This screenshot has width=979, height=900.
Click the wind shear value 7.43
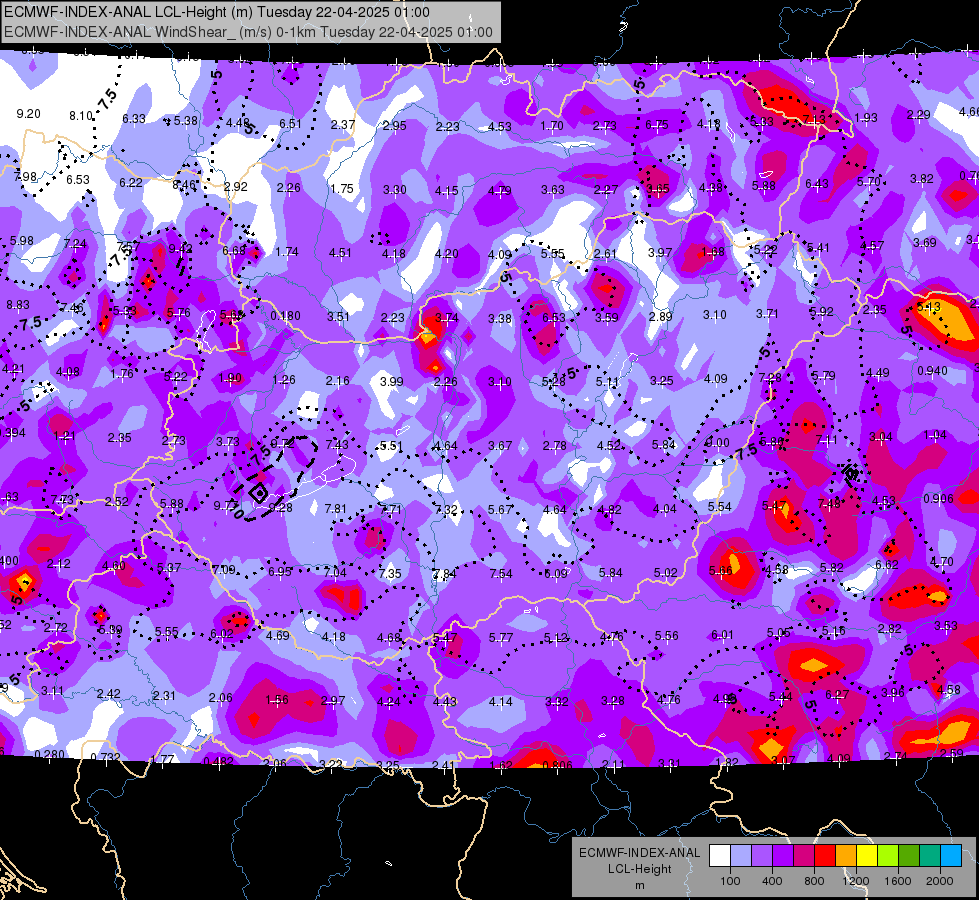click(337, 445)
